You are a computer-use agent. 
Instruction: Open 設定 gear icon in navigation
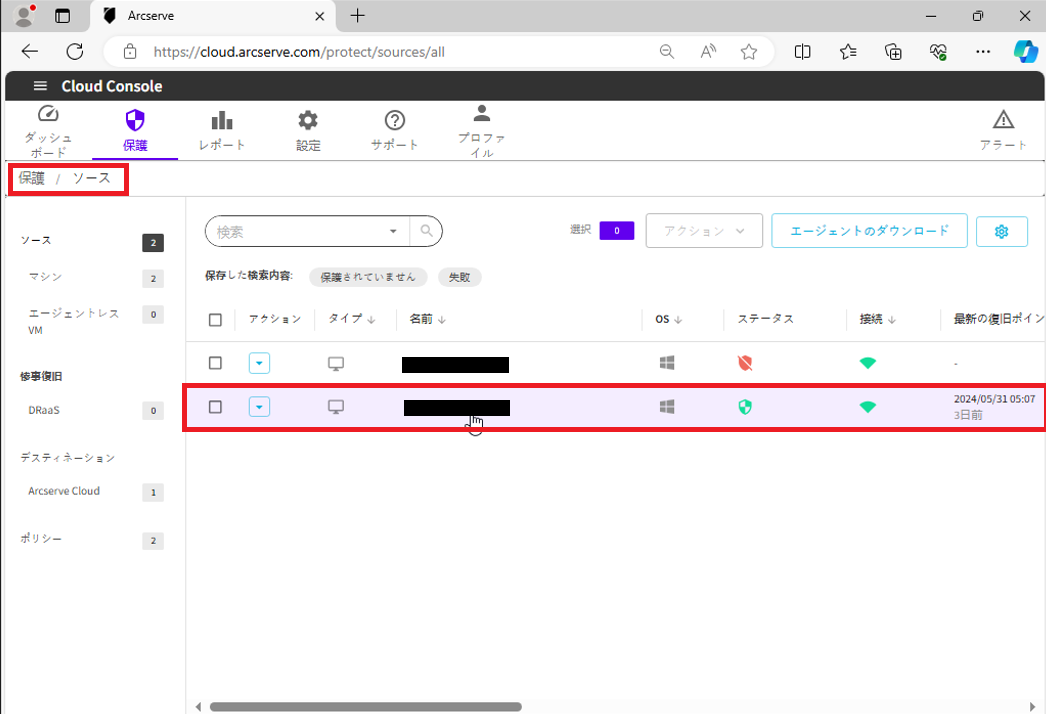pos(308,121)
